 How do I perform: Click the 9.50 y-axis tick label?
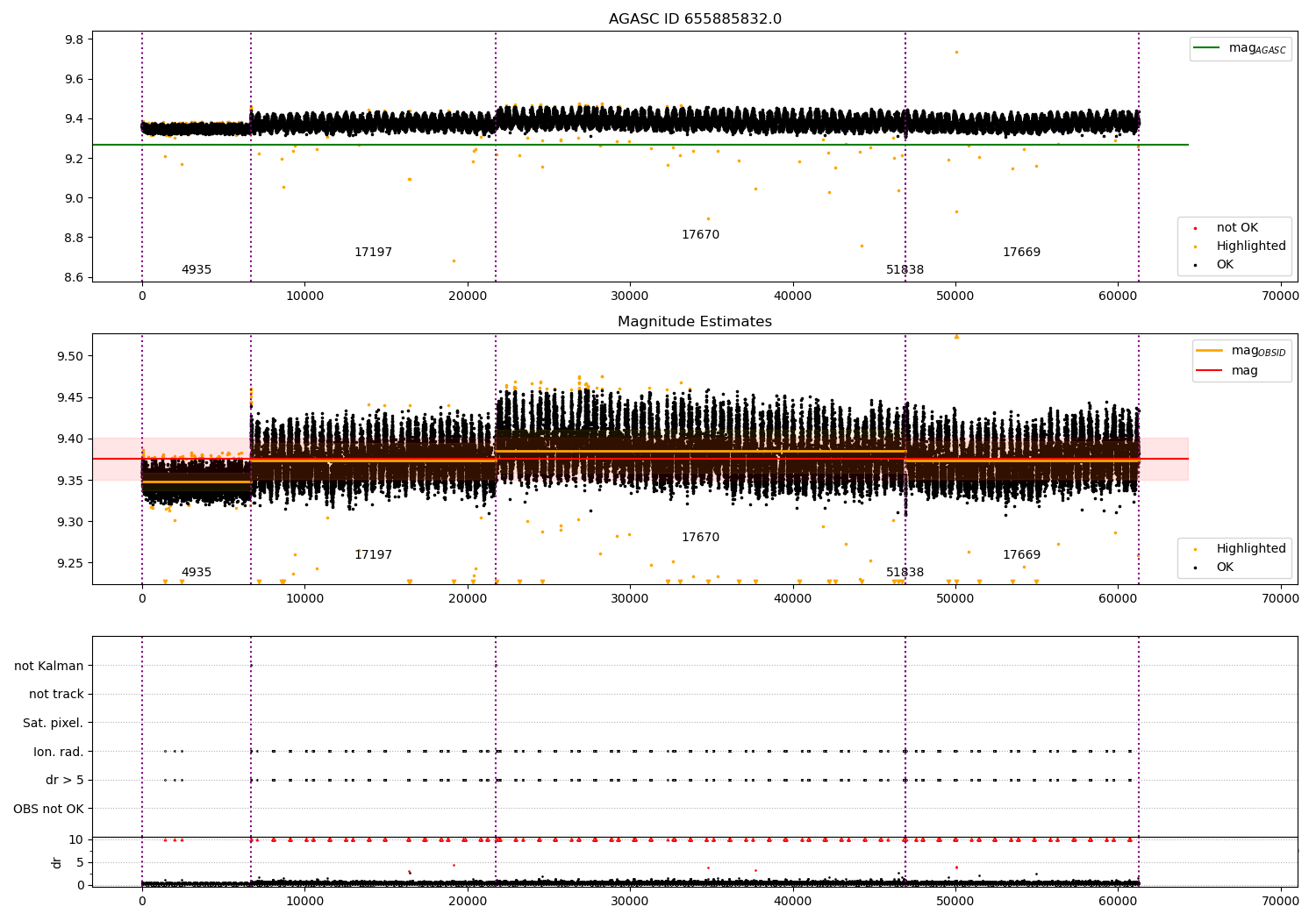click(x=70, y=356)
